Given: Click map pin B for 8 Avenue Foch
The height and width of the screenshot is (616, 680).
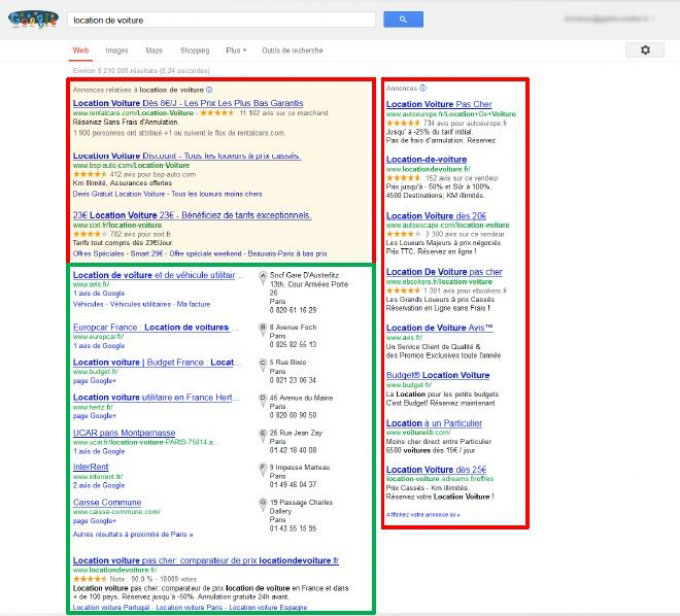Looking at the screenshot, I should pos(262,330).
